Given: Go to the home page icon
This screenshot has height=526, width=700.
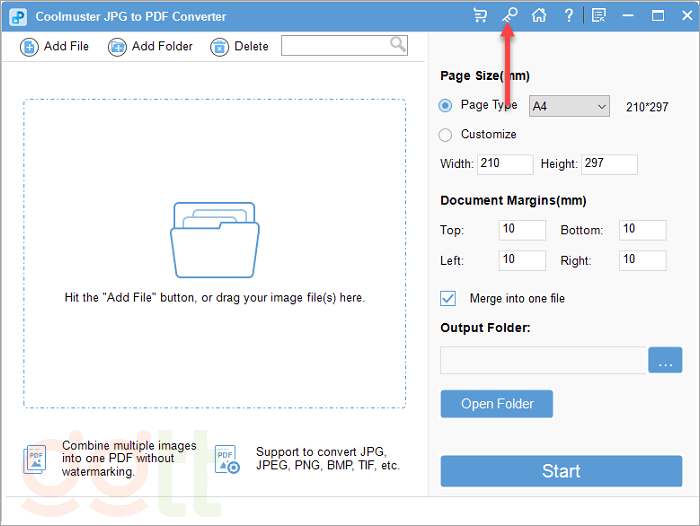Looking at the screenshot, I should (539, 15).
